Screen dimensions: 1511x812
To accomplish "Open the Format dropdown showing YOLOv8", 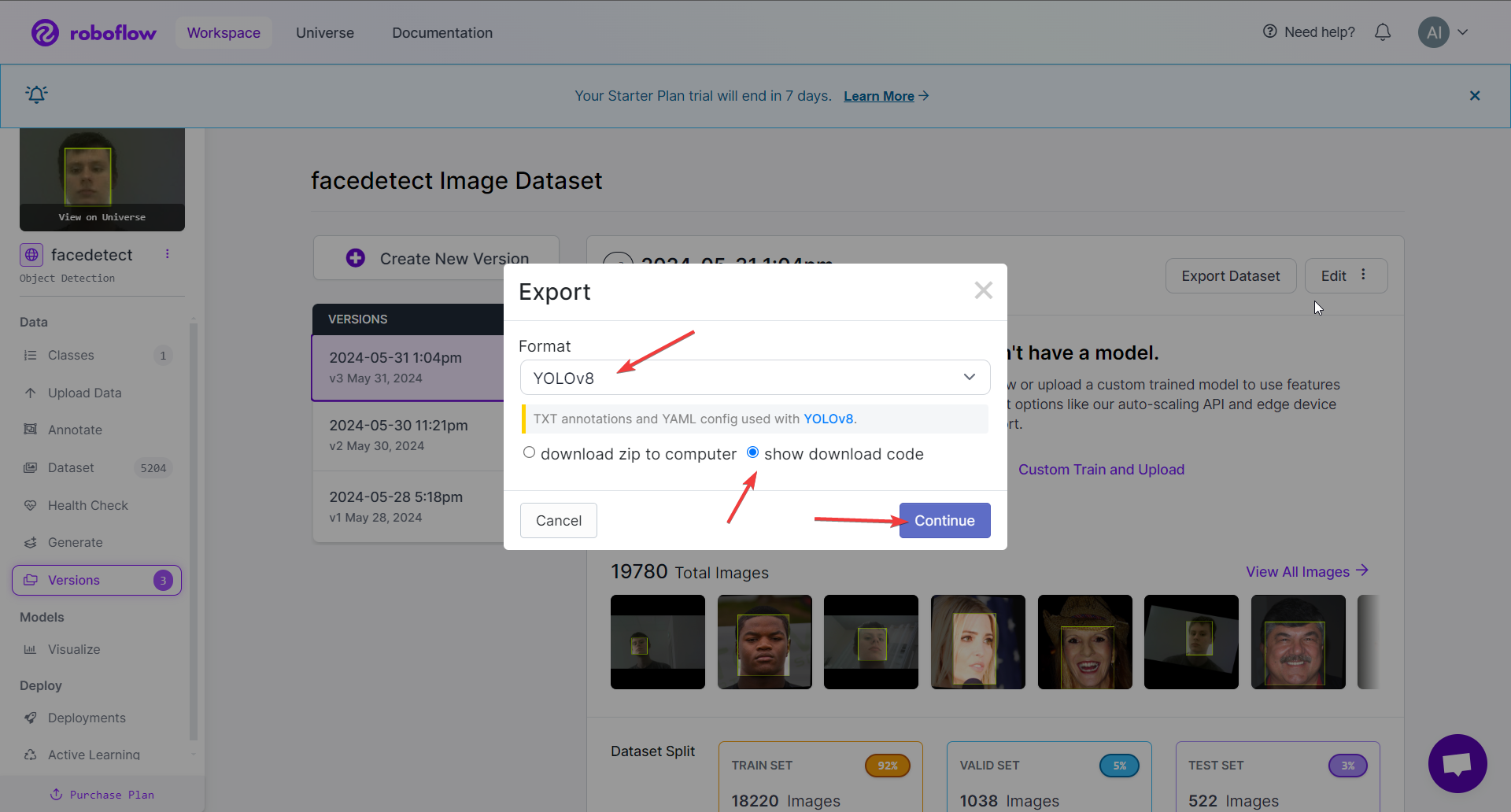I will tap(755, 378).
